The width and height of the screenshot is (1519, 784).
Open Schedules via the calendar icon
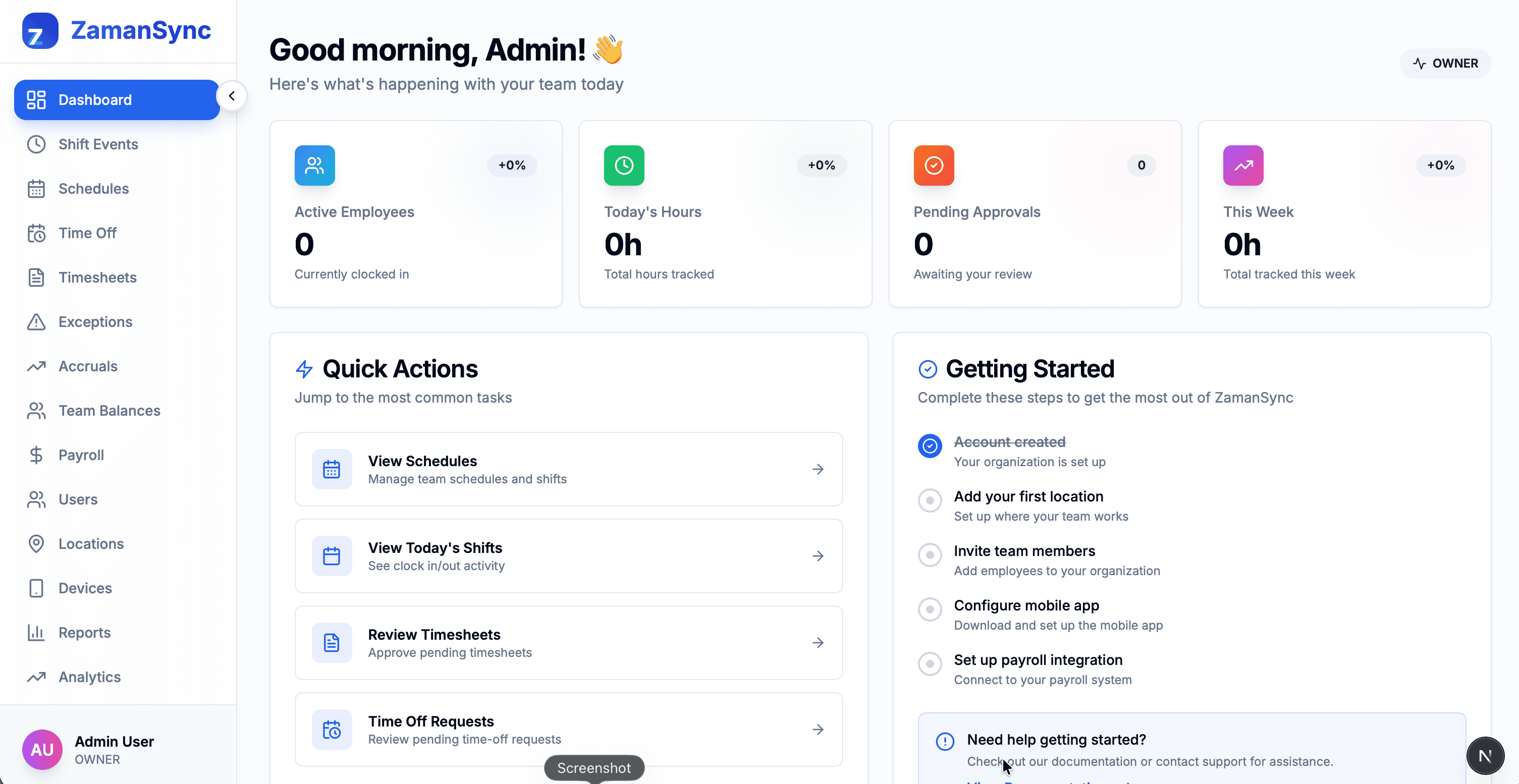(36, 189)
